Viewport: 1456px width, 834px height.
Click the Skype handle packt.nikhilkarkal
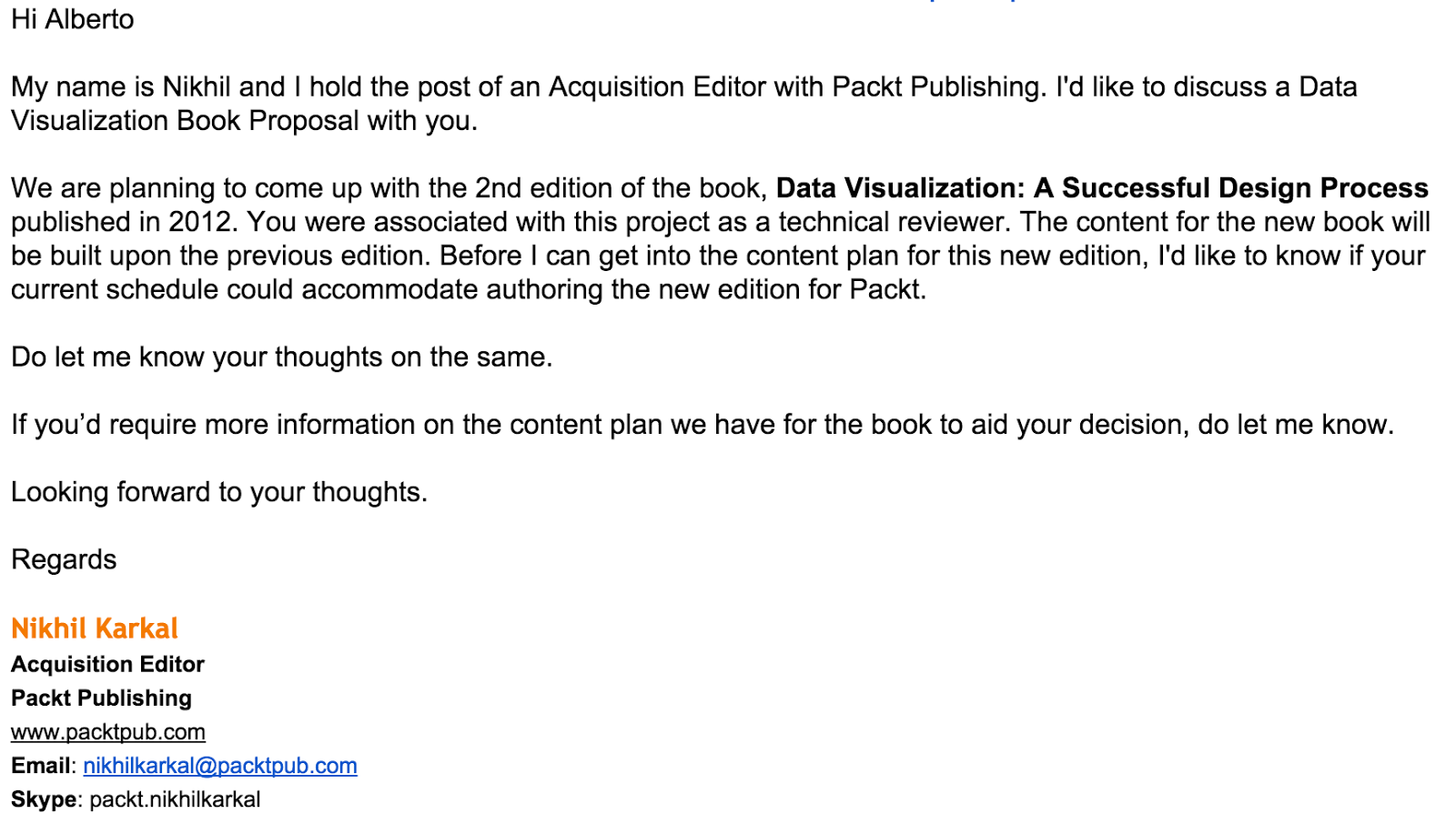[x=175, y=799]
